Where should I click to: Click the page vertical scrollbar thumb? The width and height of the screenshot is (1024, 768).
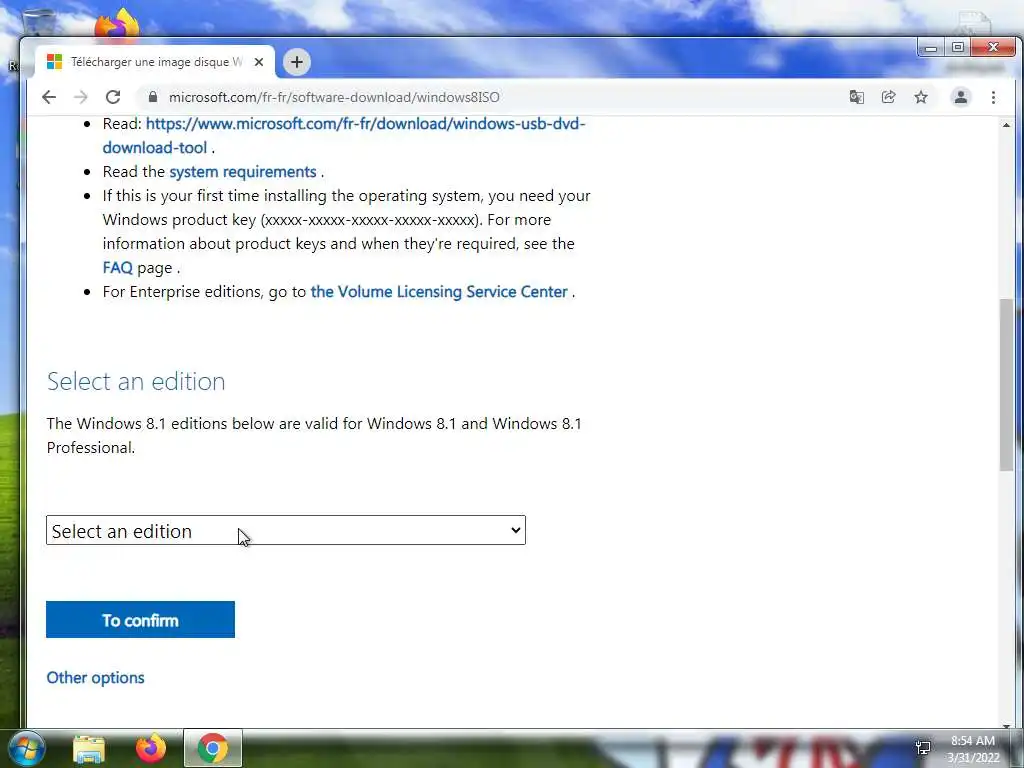[x=1006, y=384]
